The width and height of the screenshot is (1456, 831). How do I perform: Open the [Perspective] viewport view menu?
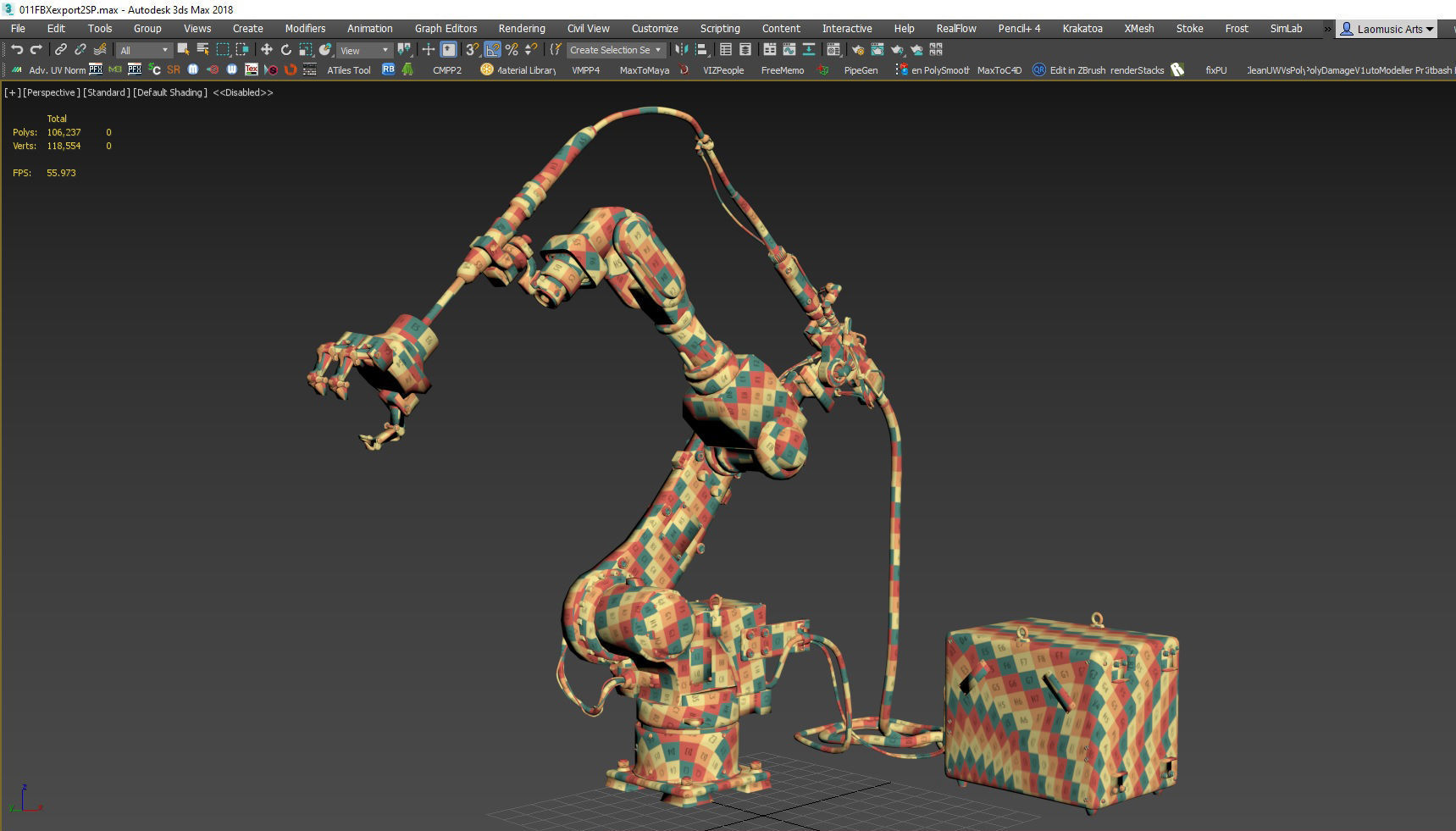[52, 92]
